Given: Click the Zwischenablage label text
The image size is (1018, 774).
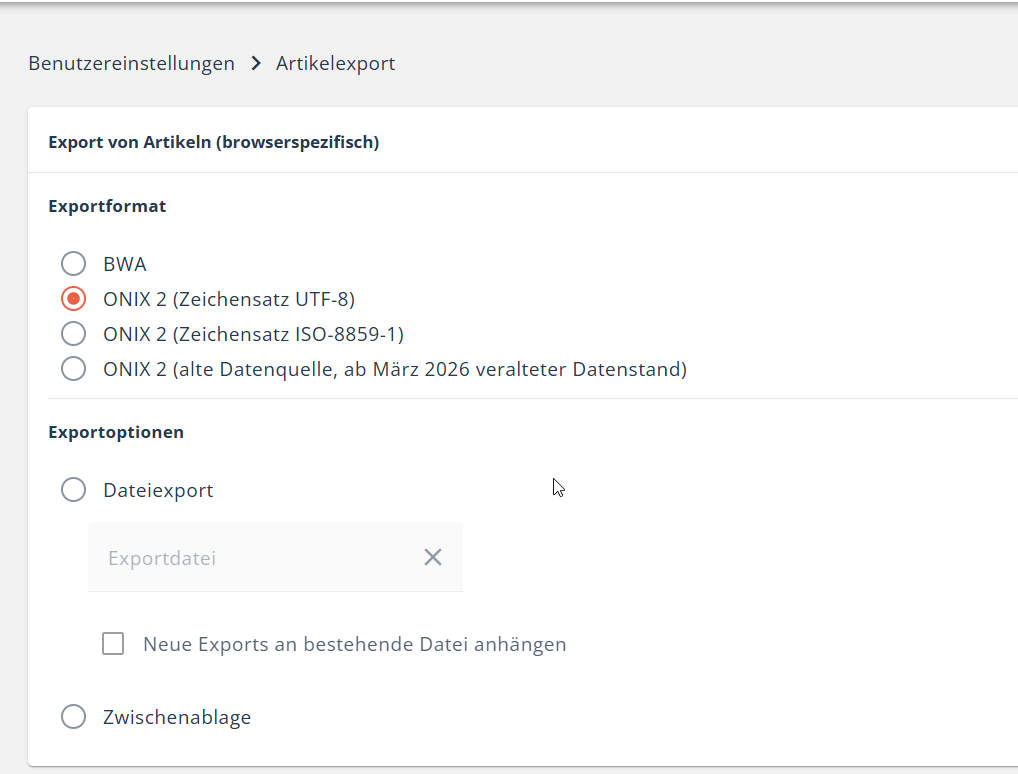Looking at the screenshot, I should [x=177, y=717].
